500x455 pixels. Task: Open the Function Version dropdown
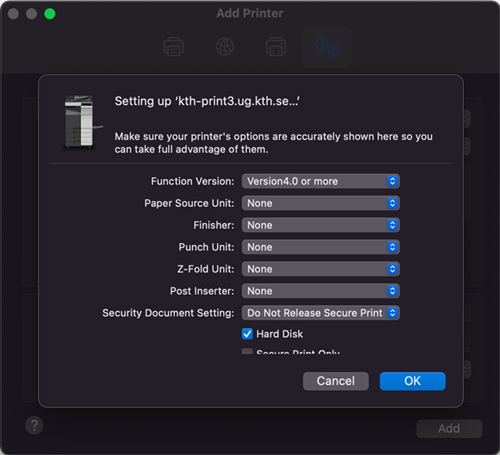click(321, 181)
